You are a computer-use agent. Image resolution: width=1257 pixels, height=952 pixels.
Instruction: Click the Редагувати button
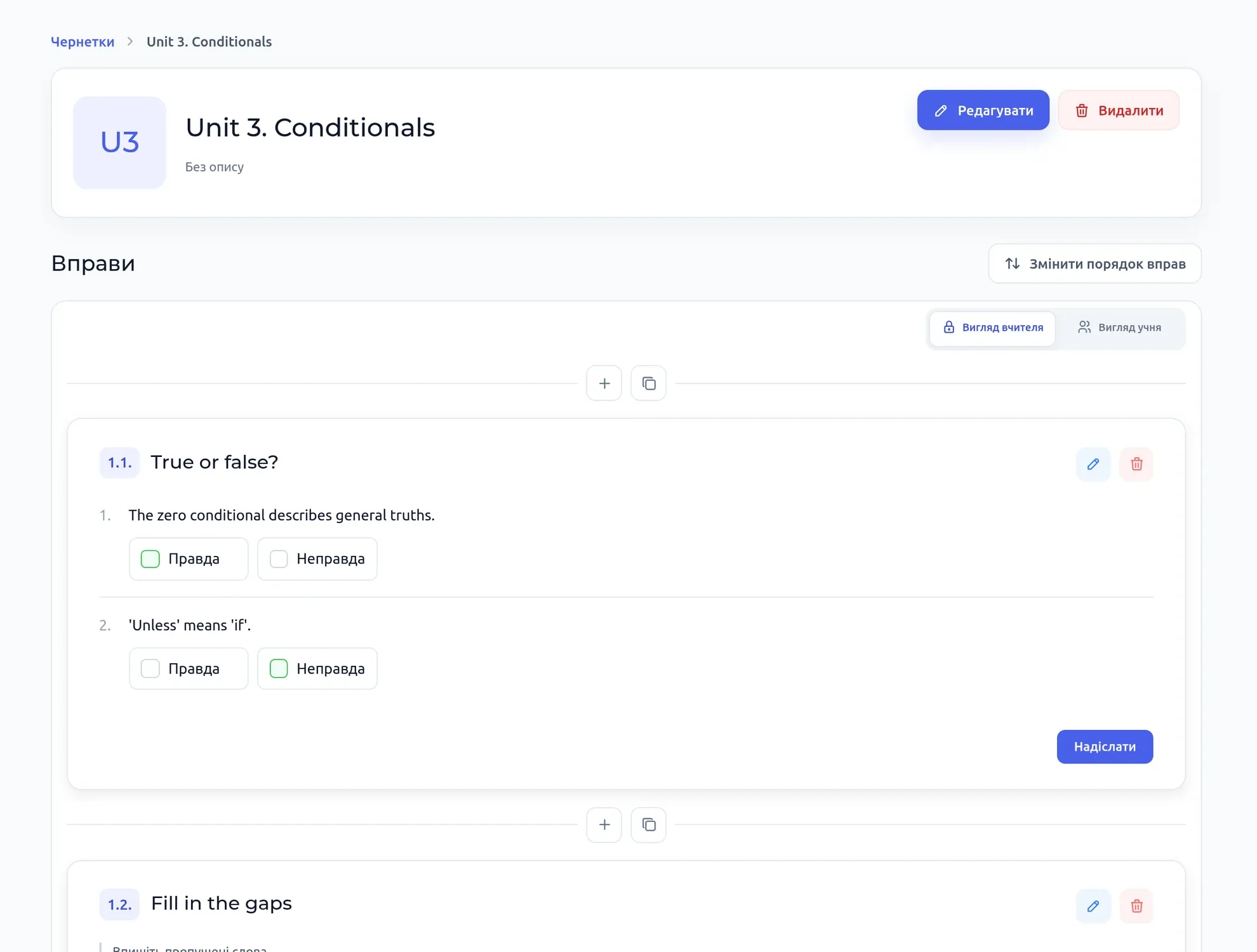(x=983, y=110)
